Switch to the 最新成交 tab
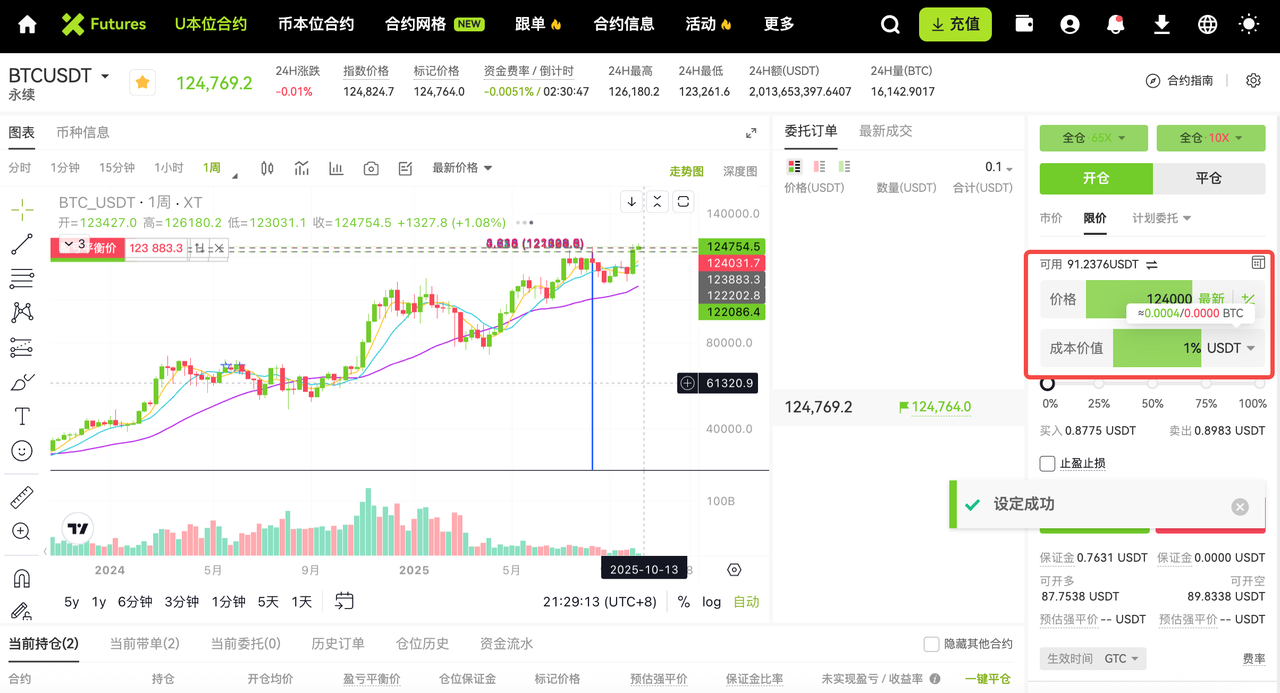The height and width of the screenshot is (693, 1280). (x=886, y=131)
